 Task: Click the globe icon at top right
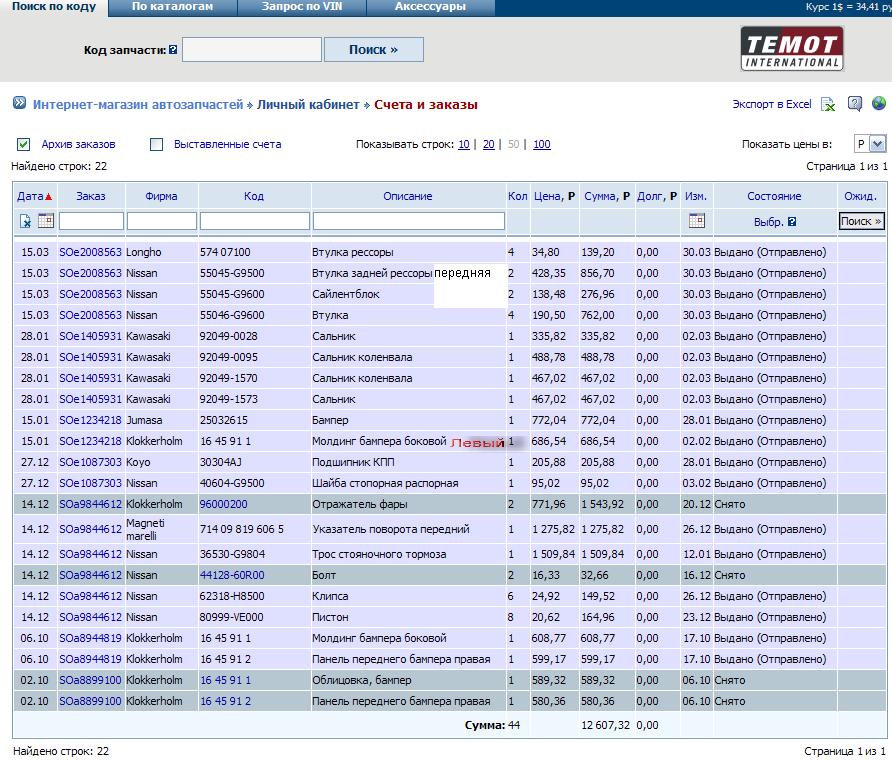click(x=879, y=103)
